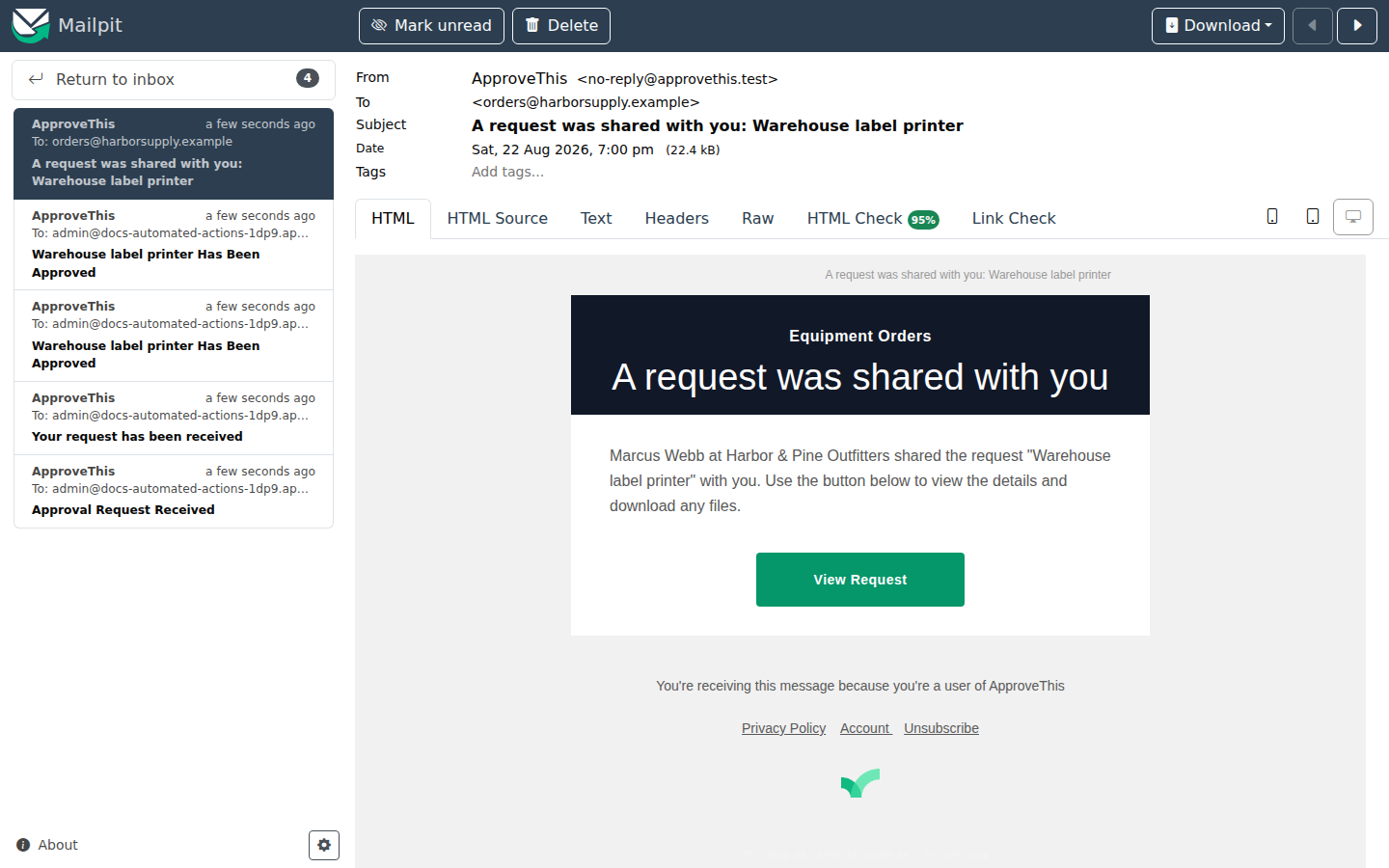Click the message size '(22.4 kB)'

[693, 150]
